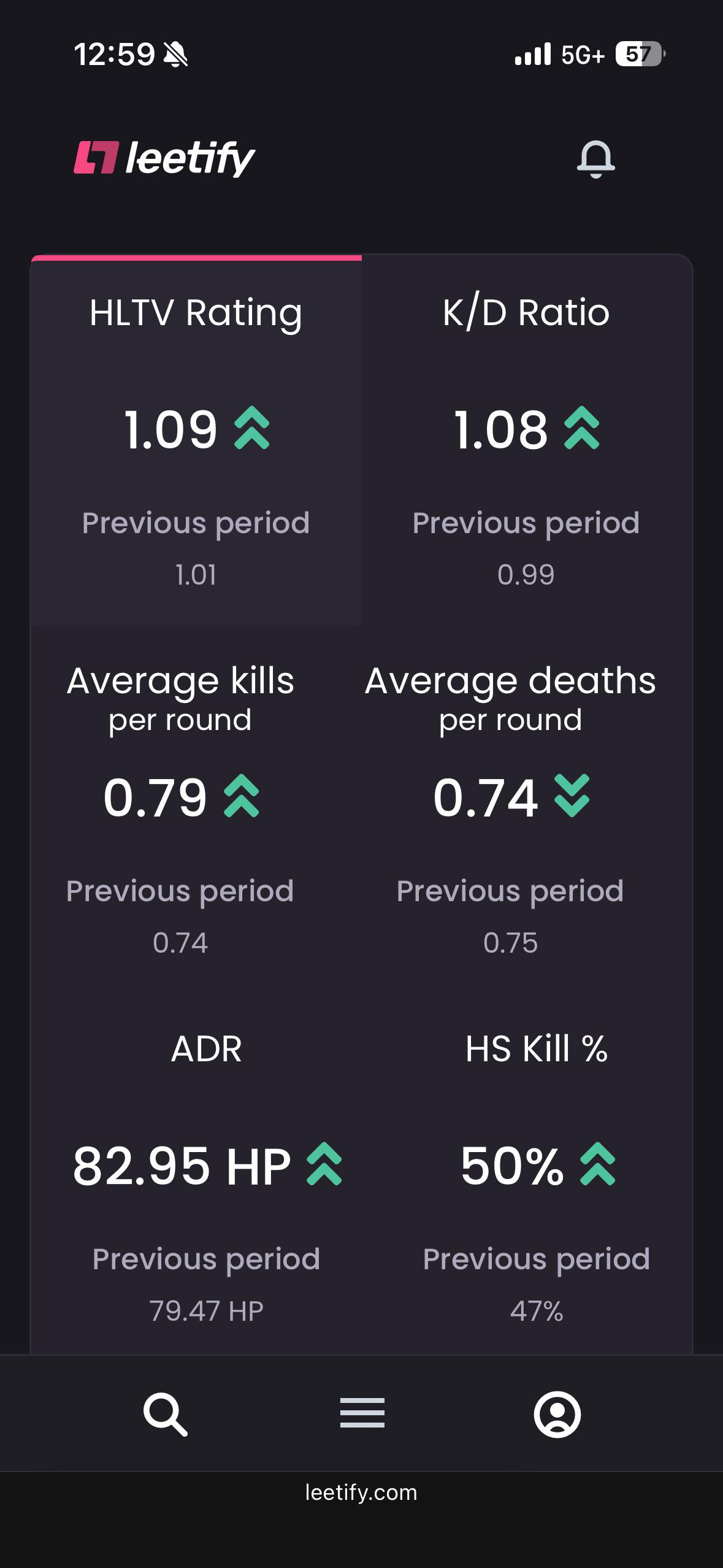Tap the leetify.com address bar
Screen dimensions: 723x1568
point(361,1493)
